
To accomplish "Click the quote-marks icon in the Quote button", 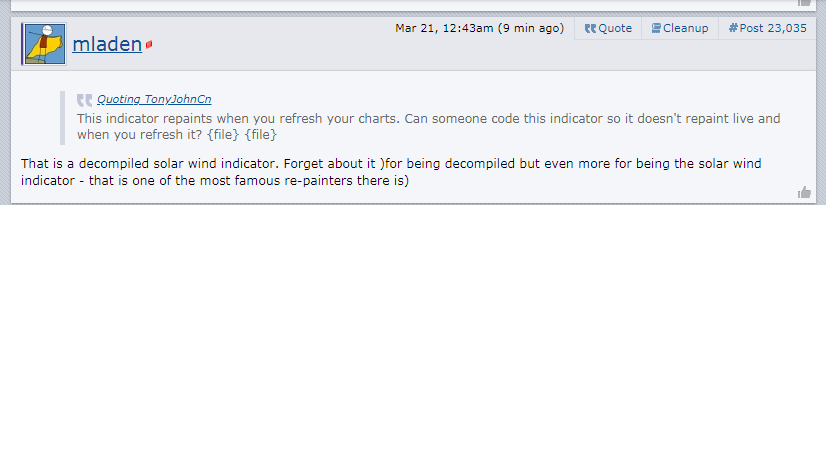I will 590,28.
